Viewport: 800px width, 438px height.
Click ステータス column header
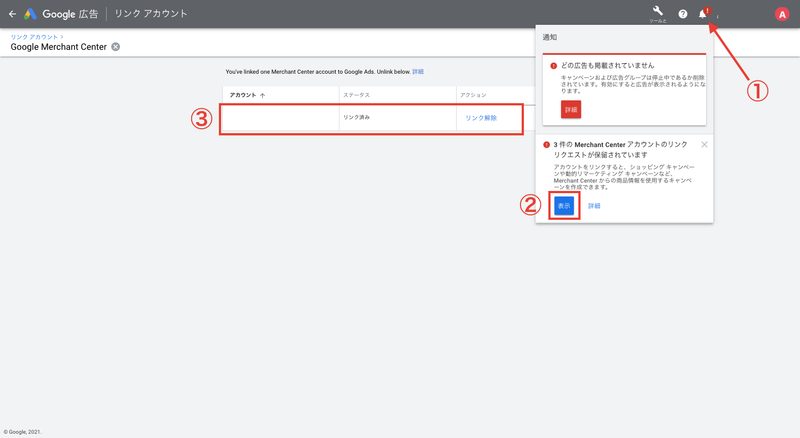coord(356,95)
